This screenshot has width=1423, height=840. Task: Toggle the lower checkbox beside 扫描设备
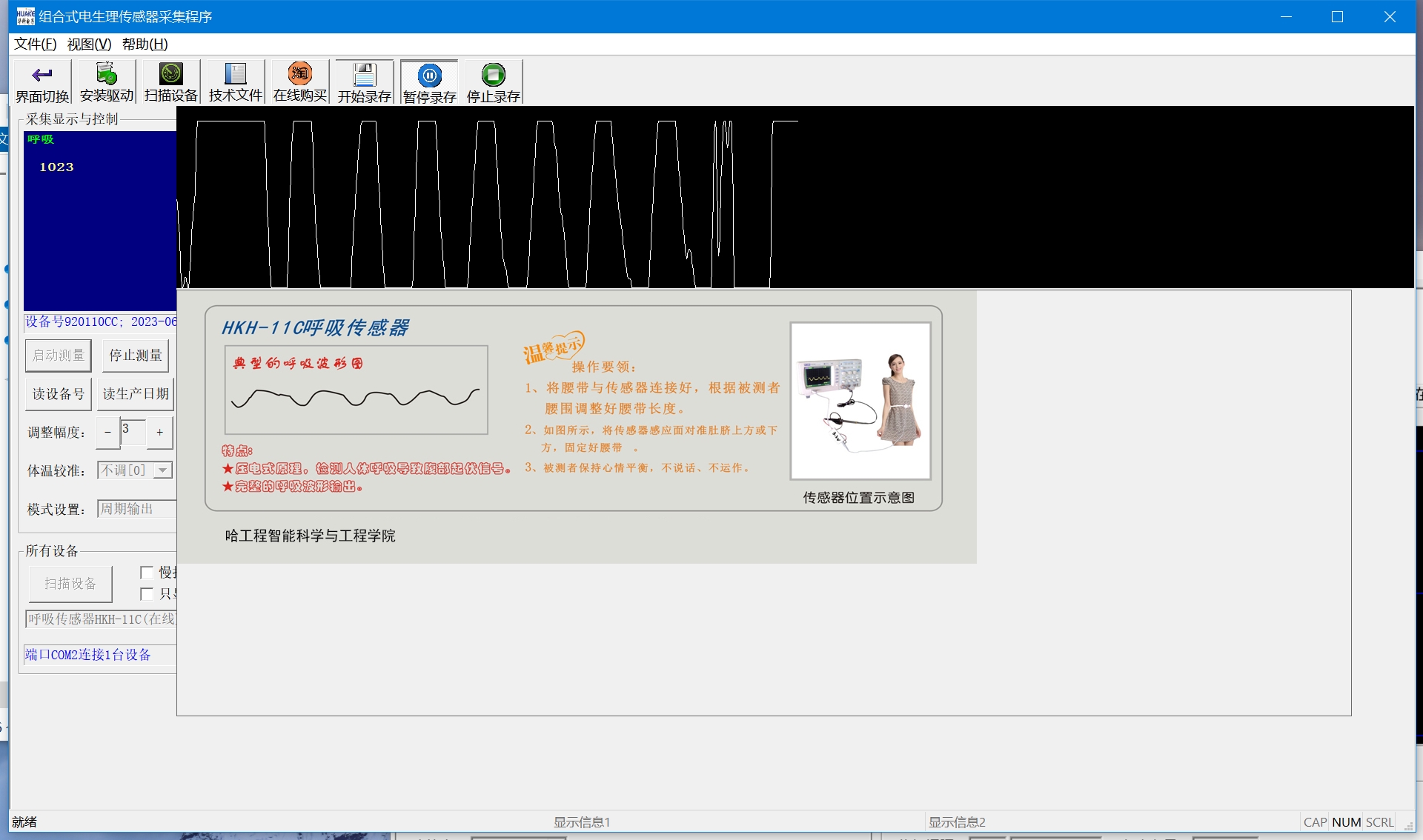[x=147, y=594]
